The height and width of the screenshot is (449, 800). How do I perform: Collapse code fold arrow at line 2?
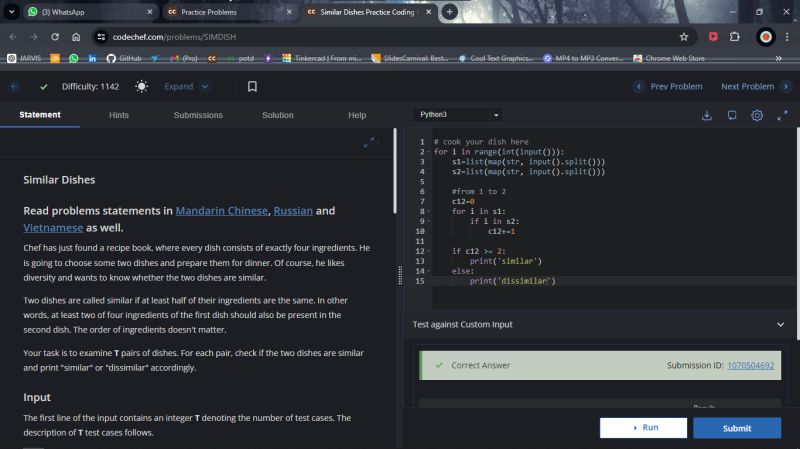429,152
